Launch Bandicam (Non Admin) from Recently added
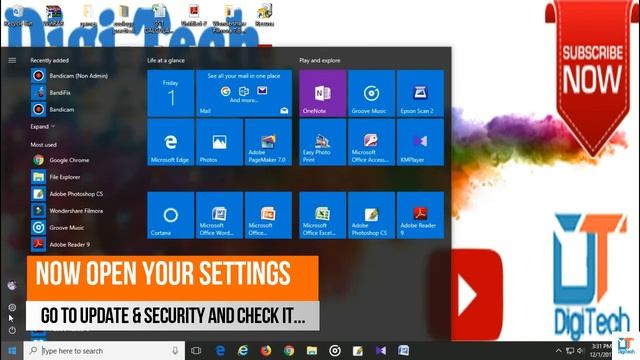Viewport: 640px width, 360px height. (x=69, y=76)
